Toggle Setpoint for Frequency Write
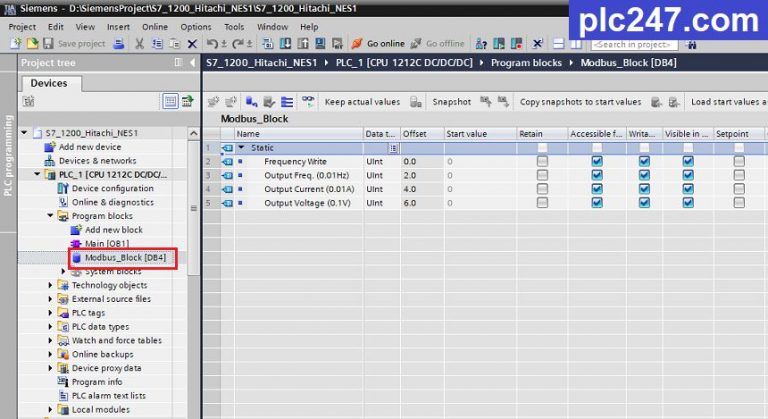Viewport: 768px width, 419px height. click(x=739, y=161)
